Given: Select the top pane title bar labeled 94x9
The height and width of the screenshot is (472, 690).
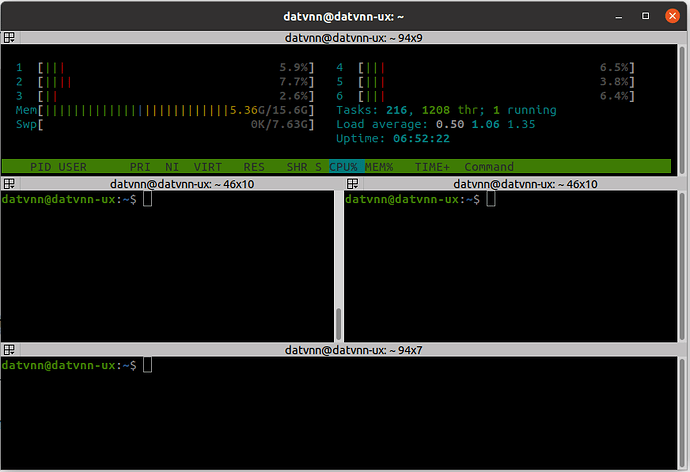Looking at the screenshot, I should pyautogui.click(x=344, y=37).
